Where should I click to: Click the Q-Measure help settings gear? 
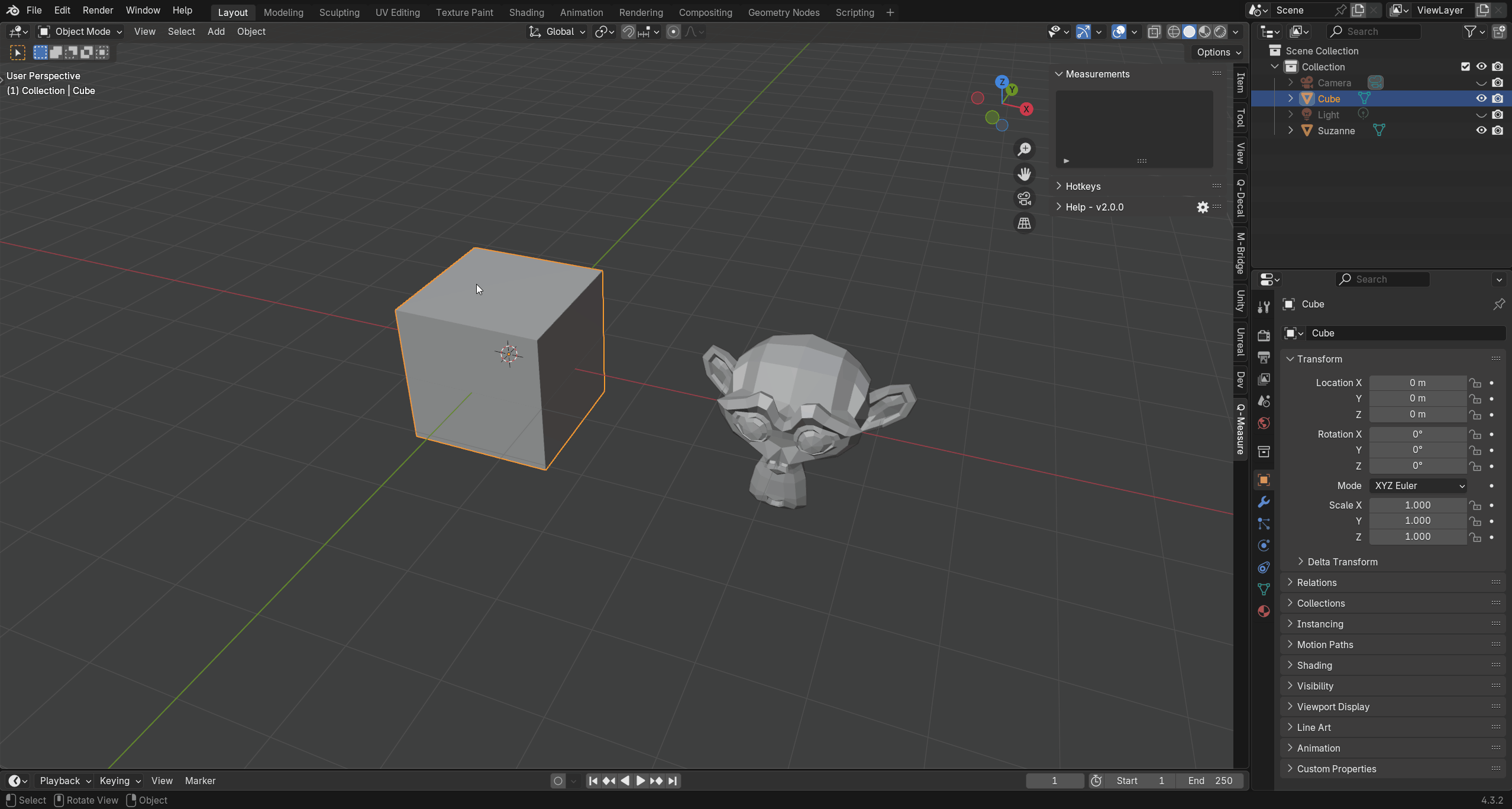tap(1203, 207)
